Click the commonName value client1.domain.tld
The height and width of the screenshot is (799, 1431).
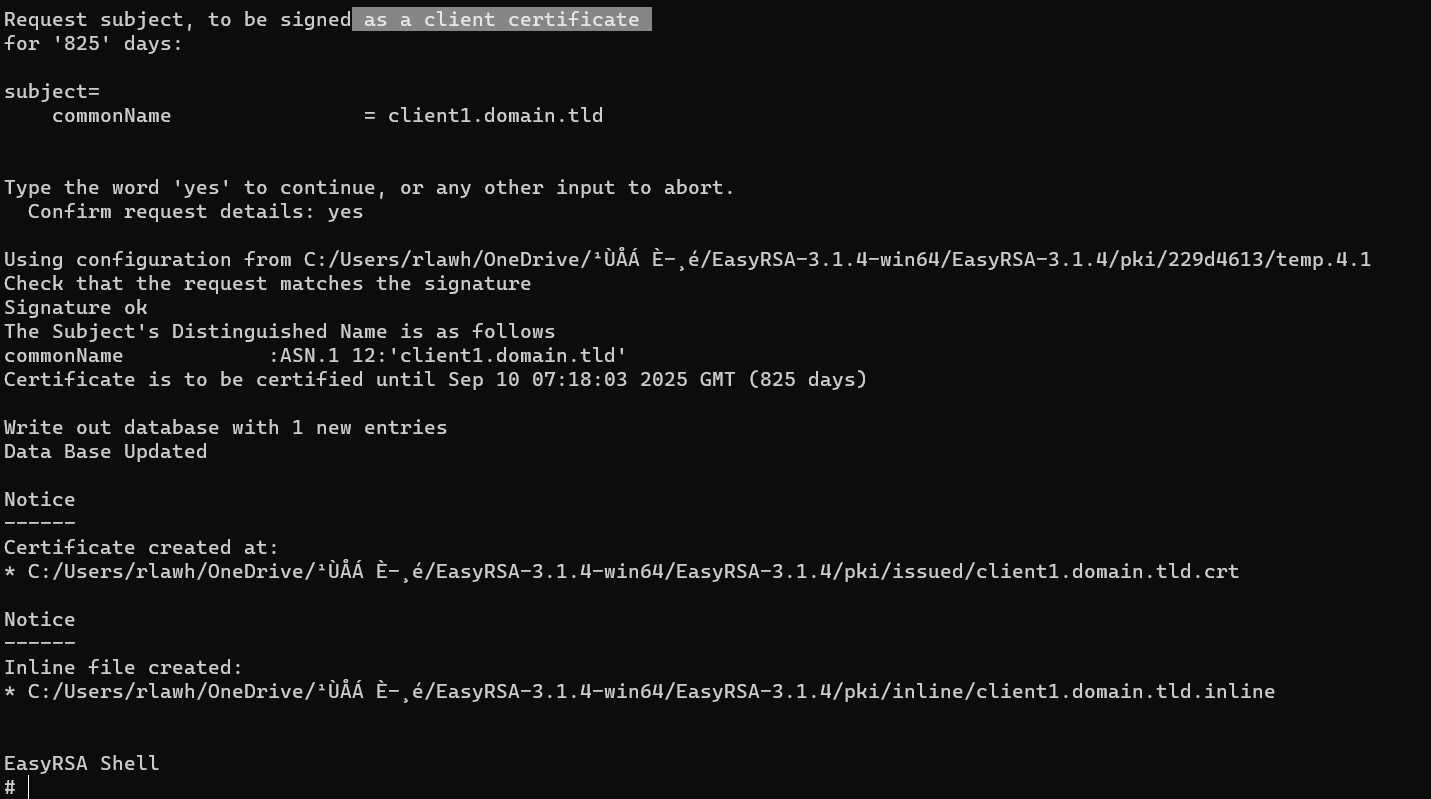pos(496,116)
